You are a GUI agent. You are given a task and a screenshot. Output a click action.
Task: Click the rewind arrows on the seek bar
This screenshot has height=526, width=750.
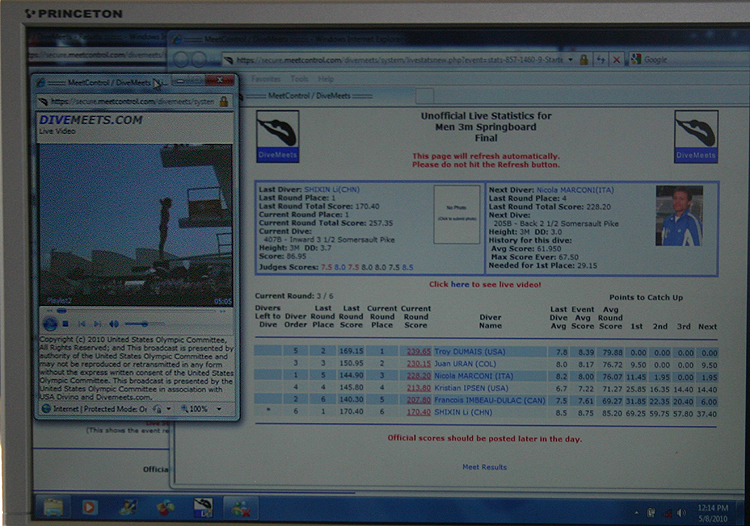coord(50,311)
